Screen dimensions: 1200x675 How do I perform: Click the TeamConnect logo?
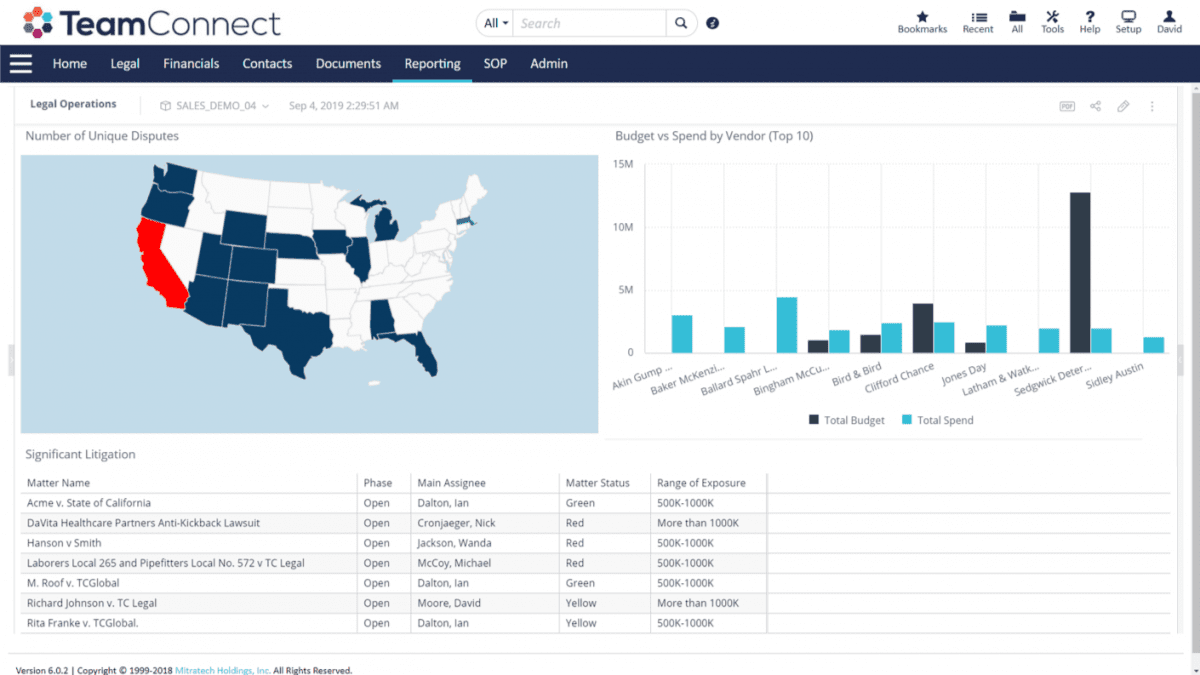click(152, 23)
